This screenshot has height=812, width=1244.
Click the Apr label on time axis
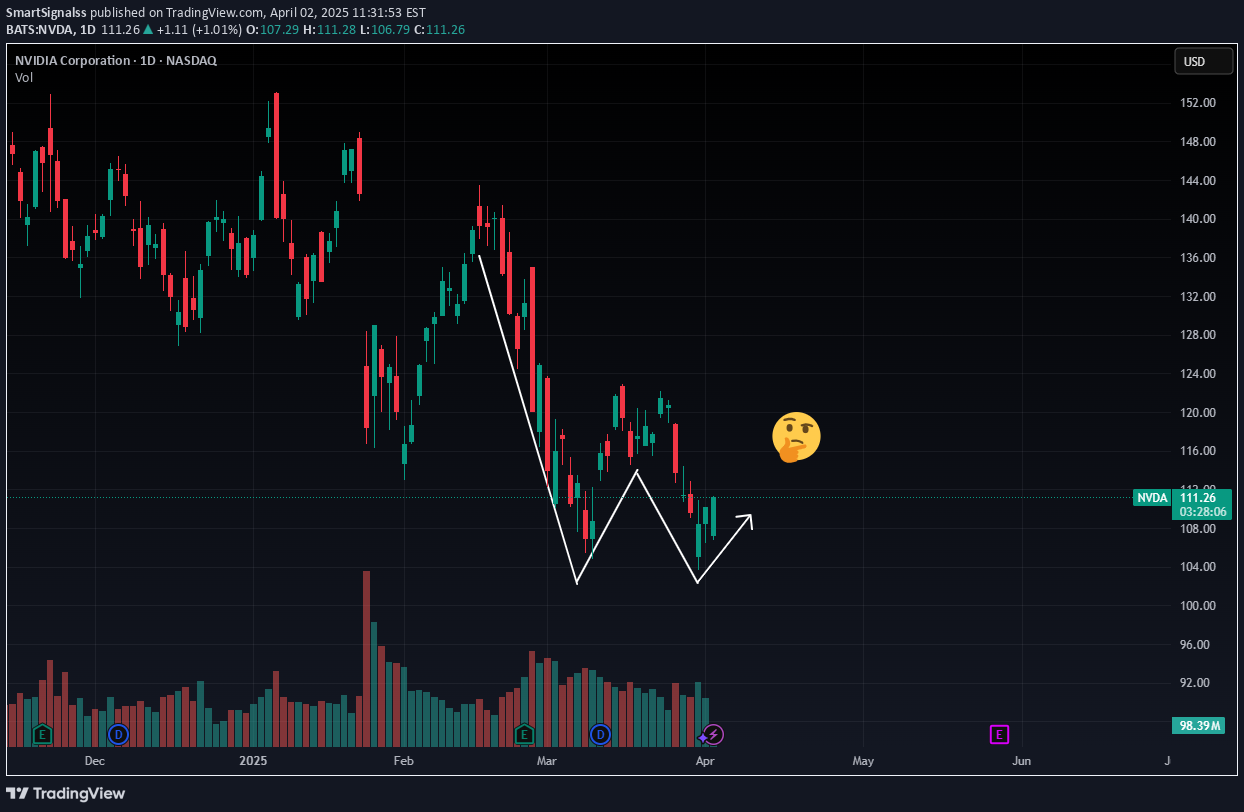coord(705,761)
